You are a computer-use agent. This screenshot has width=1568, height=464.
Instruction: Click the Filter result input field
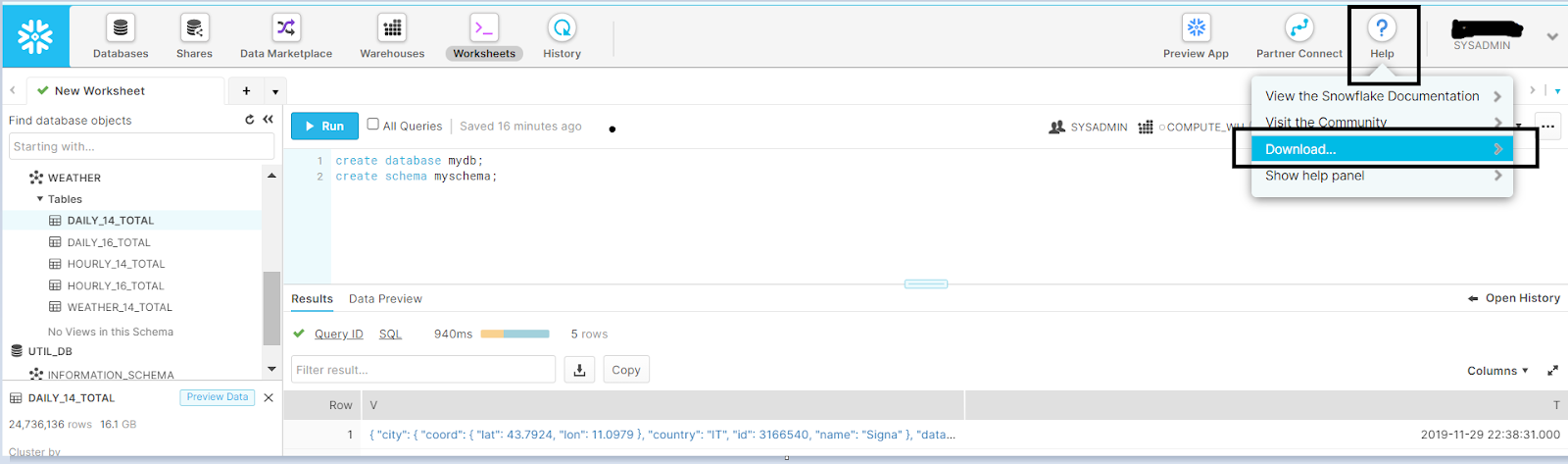tap(423, 370)
